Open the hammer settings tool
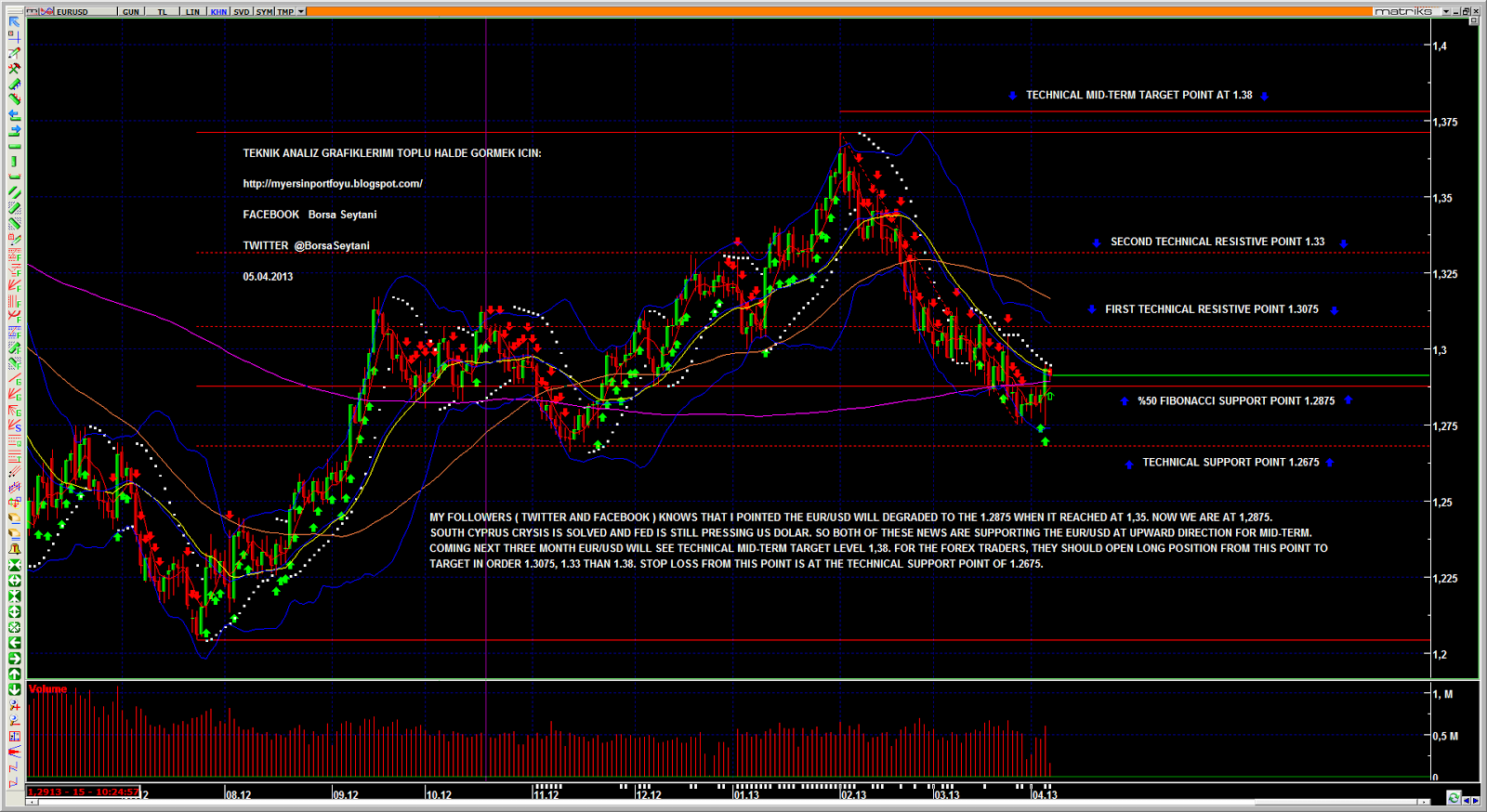 coord(14,69)
